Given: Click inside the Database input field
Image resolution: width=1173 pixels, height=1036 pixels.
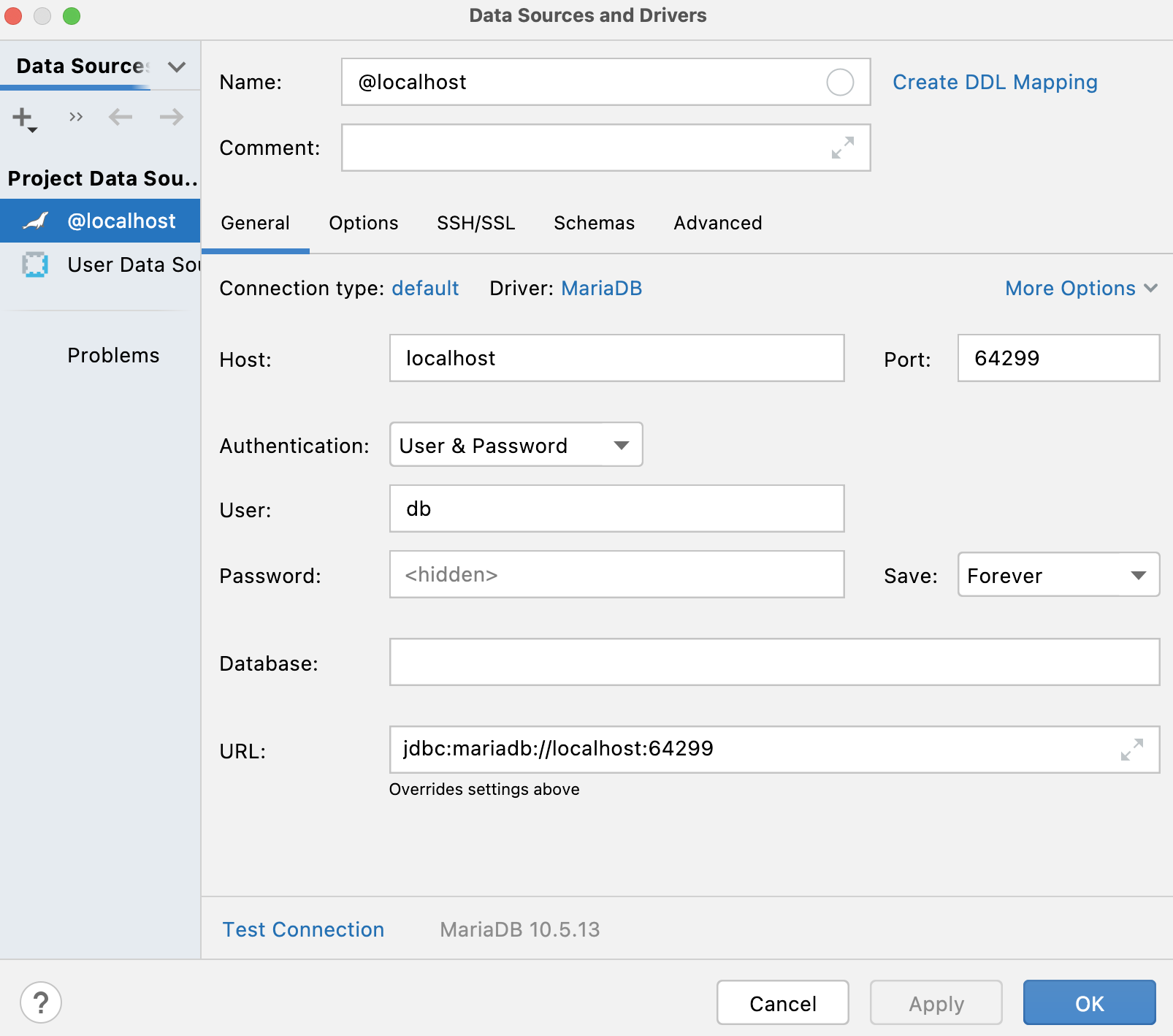Looking at the screenshot, I should (x=774, y=662).
